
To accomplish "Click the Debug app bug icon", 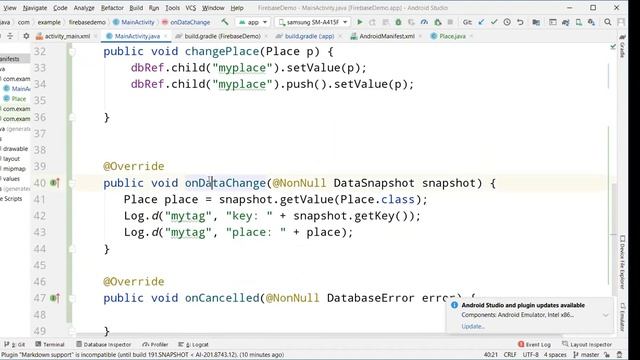I will pyautogui.click(x=398, y=22).
